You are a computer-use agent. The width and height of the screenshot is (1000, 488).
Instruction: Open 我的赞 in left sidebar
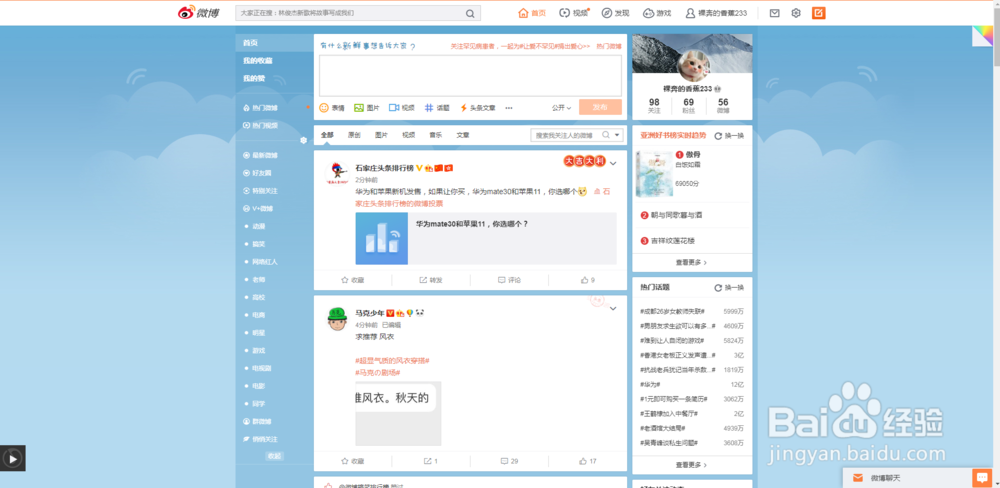coord(254,78)
